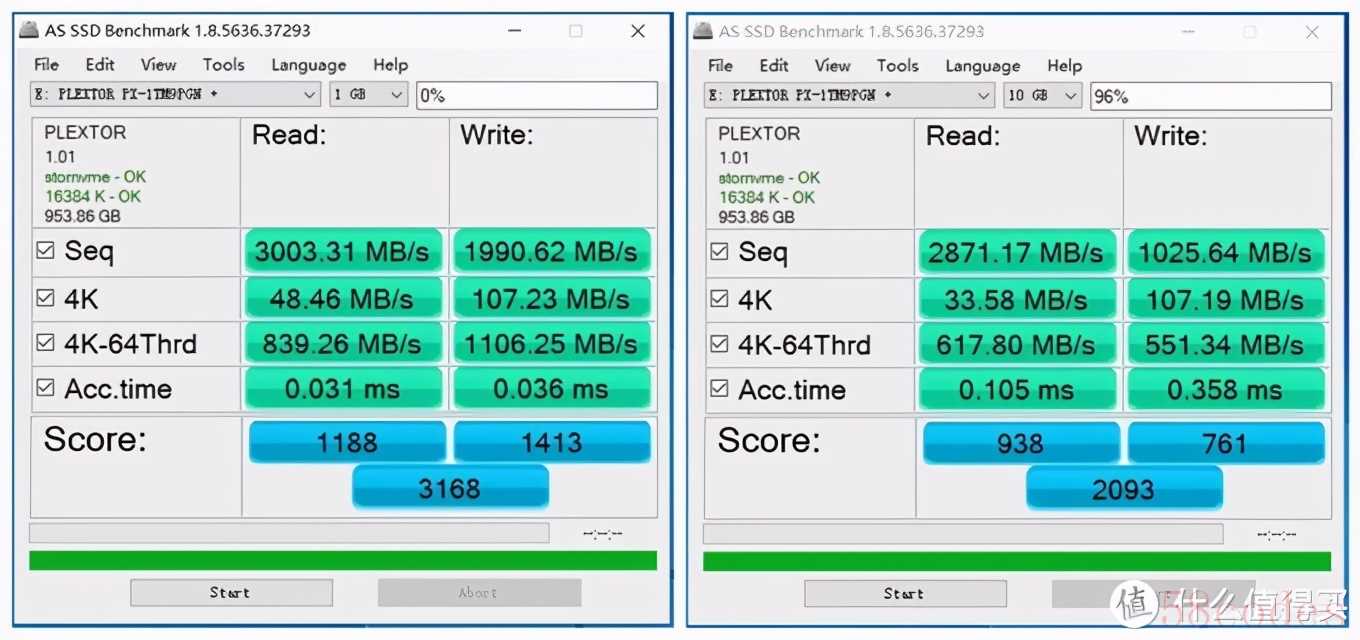Click the 96% status field in right window
The width and height of the screenshot is (1360, 640).
(x=1211, y=96)
